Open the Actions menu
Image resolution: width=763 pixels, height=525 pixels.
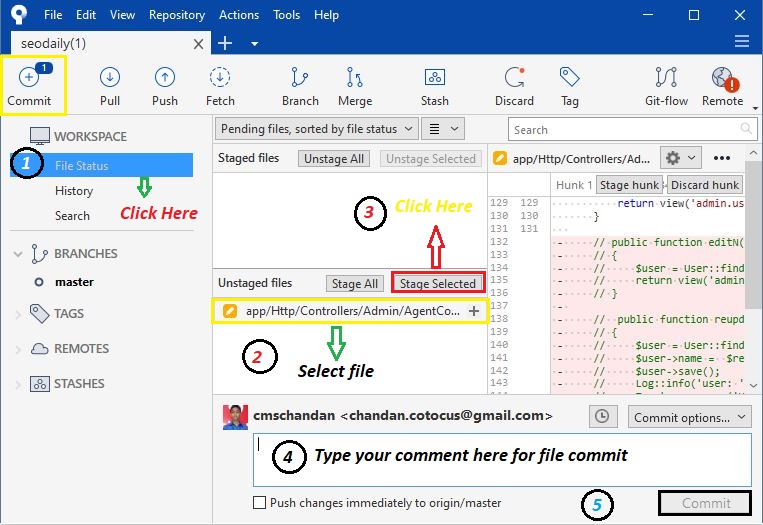point(238,15)
